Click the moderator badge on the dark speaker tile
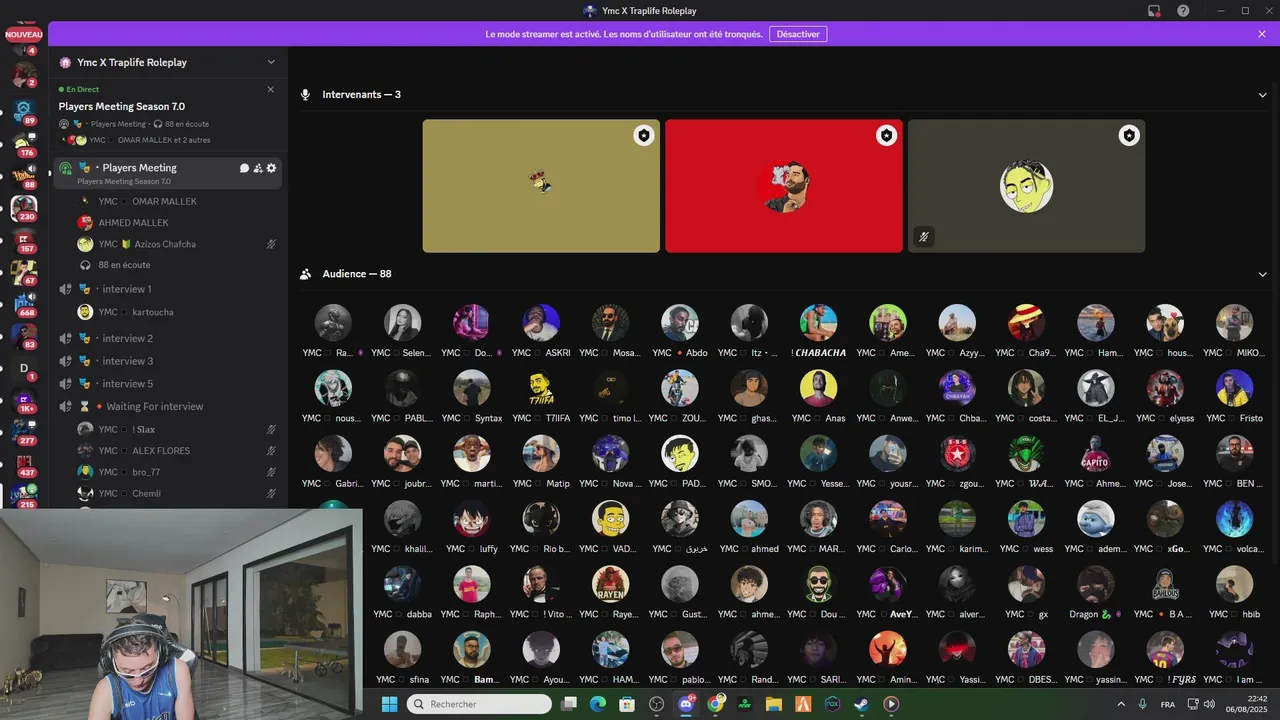Image resolution: width=1280 pixels, height=720 pixels. coord(1129,135)
